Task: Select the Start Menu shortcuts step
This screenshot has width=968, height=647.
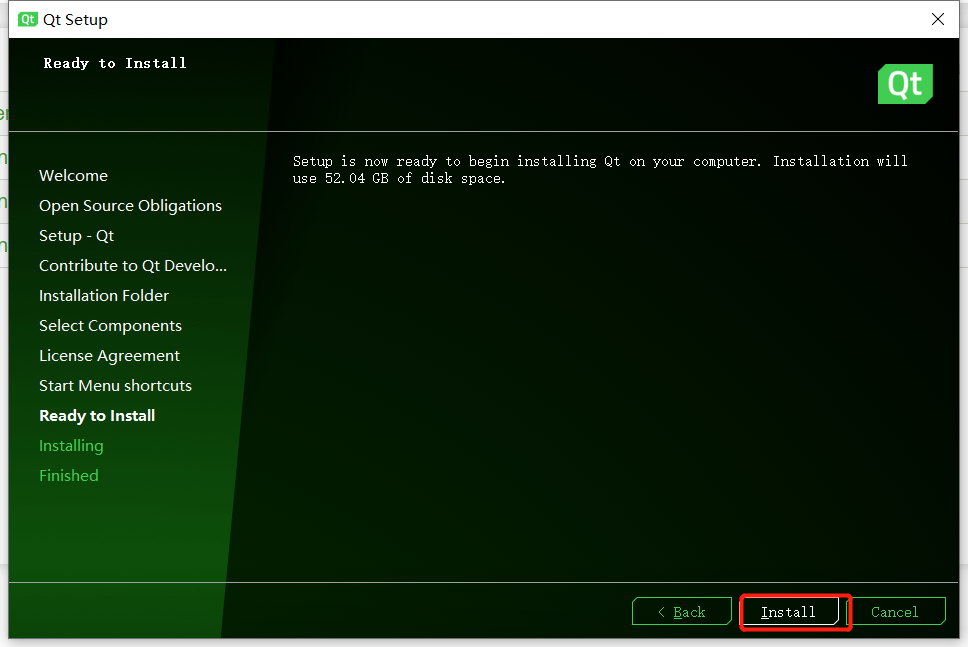Action: pyautogui.click(x=115, y=386)
